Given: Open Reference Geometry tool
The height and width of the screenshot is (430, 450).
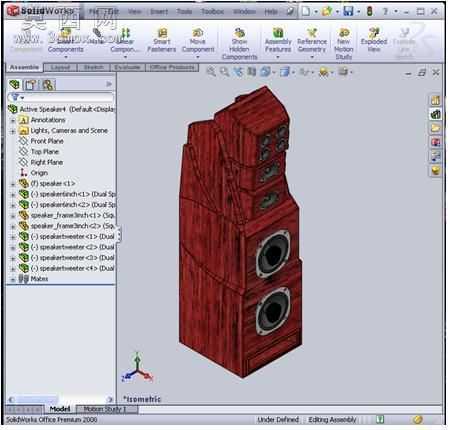Looking at the screenshot, I should (x=312, y=41).
